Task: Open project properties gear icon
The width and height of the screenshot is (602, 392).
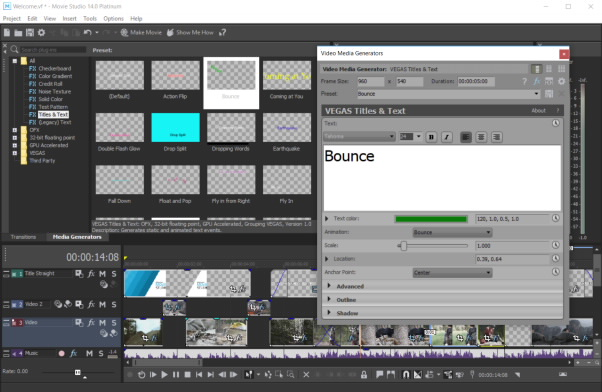Action: click(x=41, y=33)
